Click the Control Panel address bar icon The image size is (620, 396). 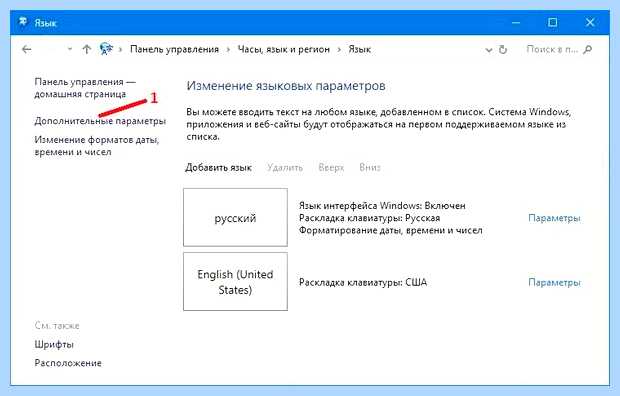pyautogui.click(x=106, y=49)
